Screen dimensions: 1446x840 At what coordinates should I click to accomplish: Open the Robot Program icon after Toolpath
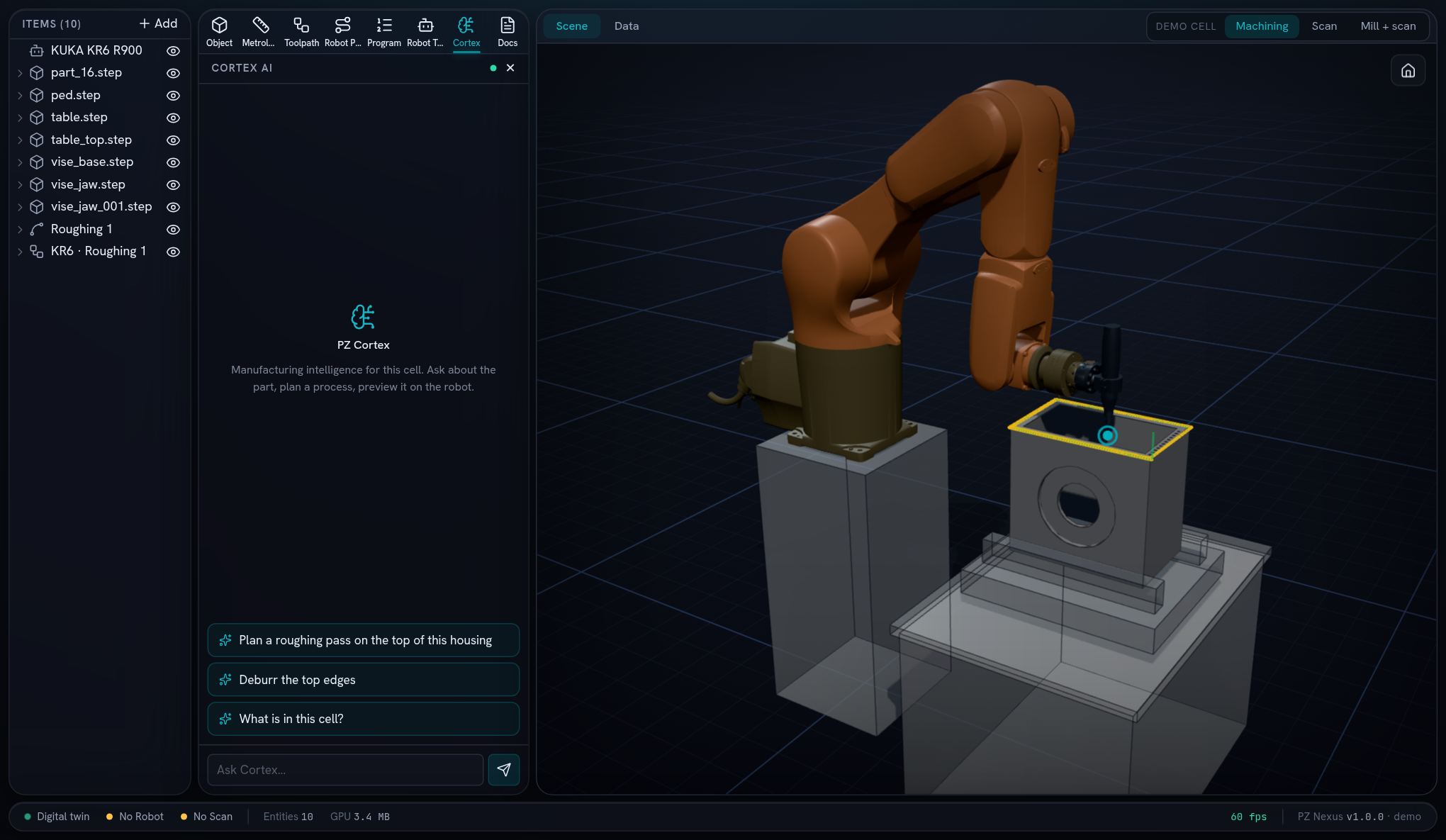[343, 32]
